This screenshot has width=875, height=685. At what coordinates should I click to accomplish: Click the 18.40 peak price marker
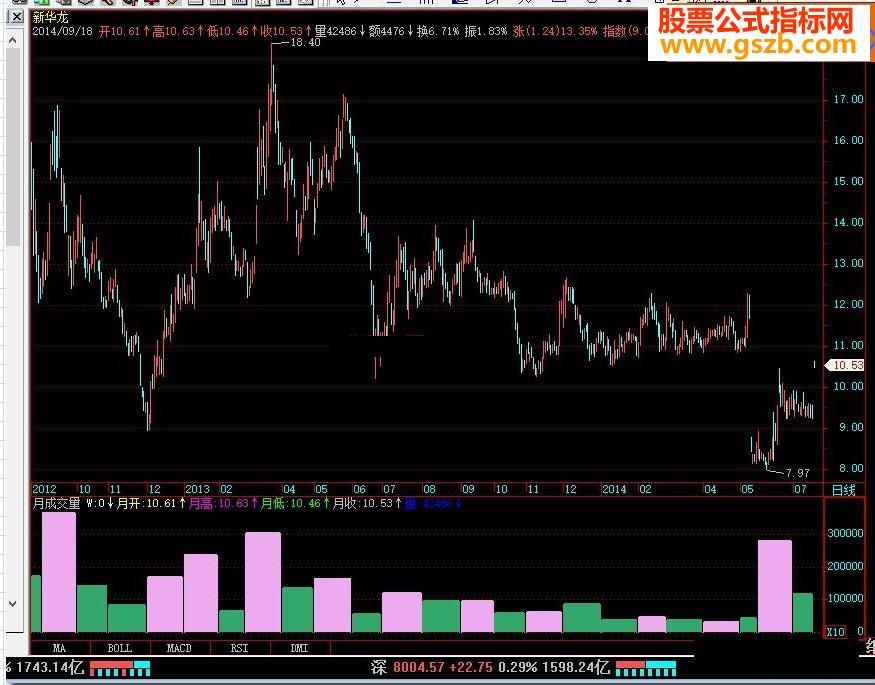305,42
